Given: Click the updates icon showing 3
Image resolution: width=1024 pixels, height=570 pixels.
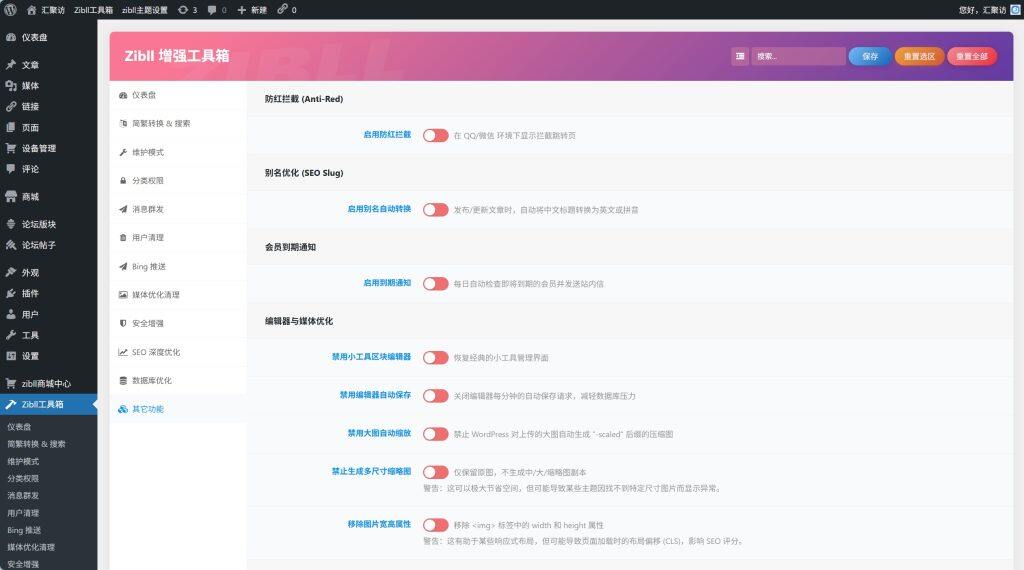Looking at the screenshot, I should [x=183, y=10].
